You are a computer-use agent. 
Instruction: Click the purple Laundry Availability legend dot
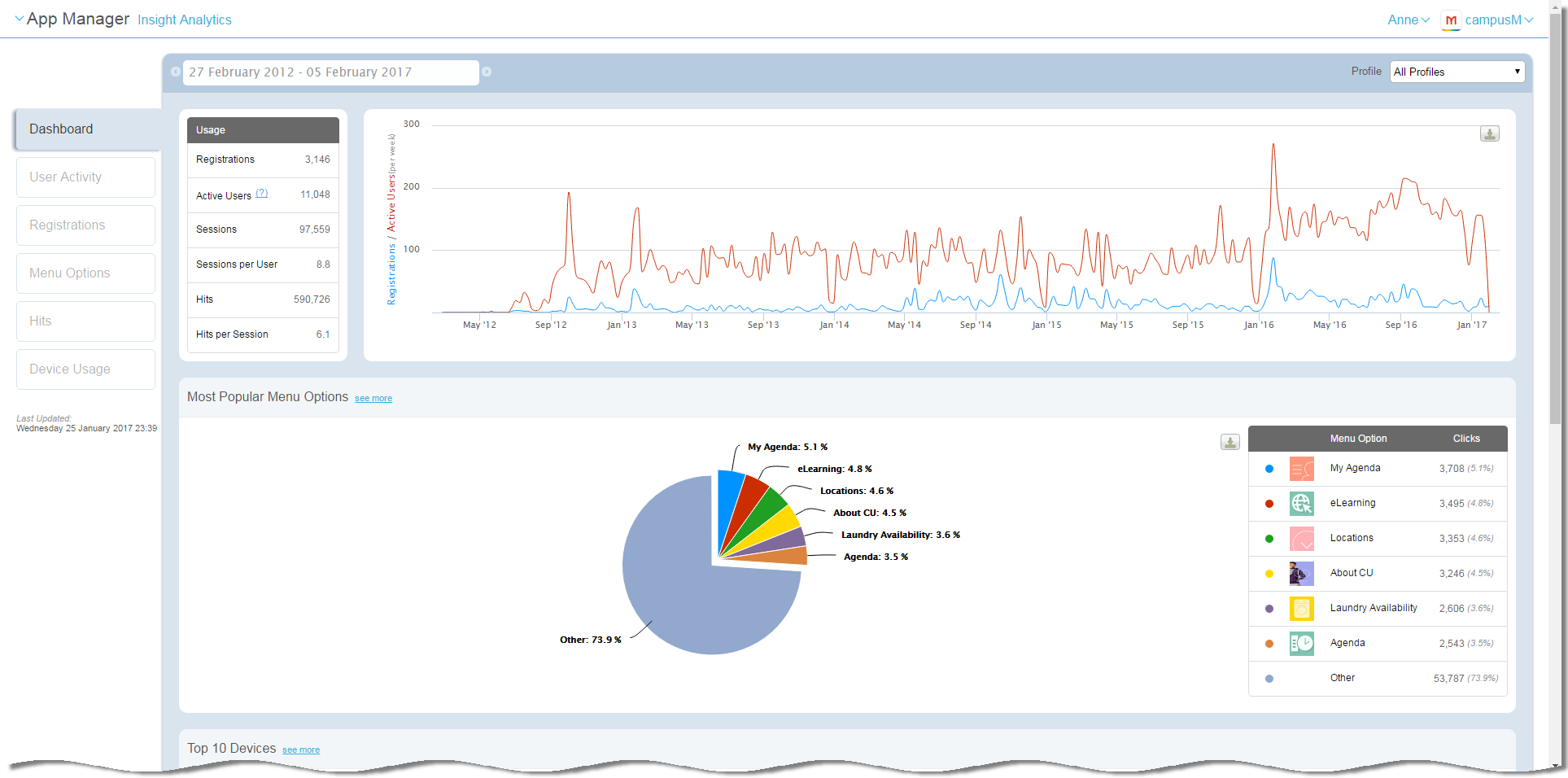coord(1269,609)
